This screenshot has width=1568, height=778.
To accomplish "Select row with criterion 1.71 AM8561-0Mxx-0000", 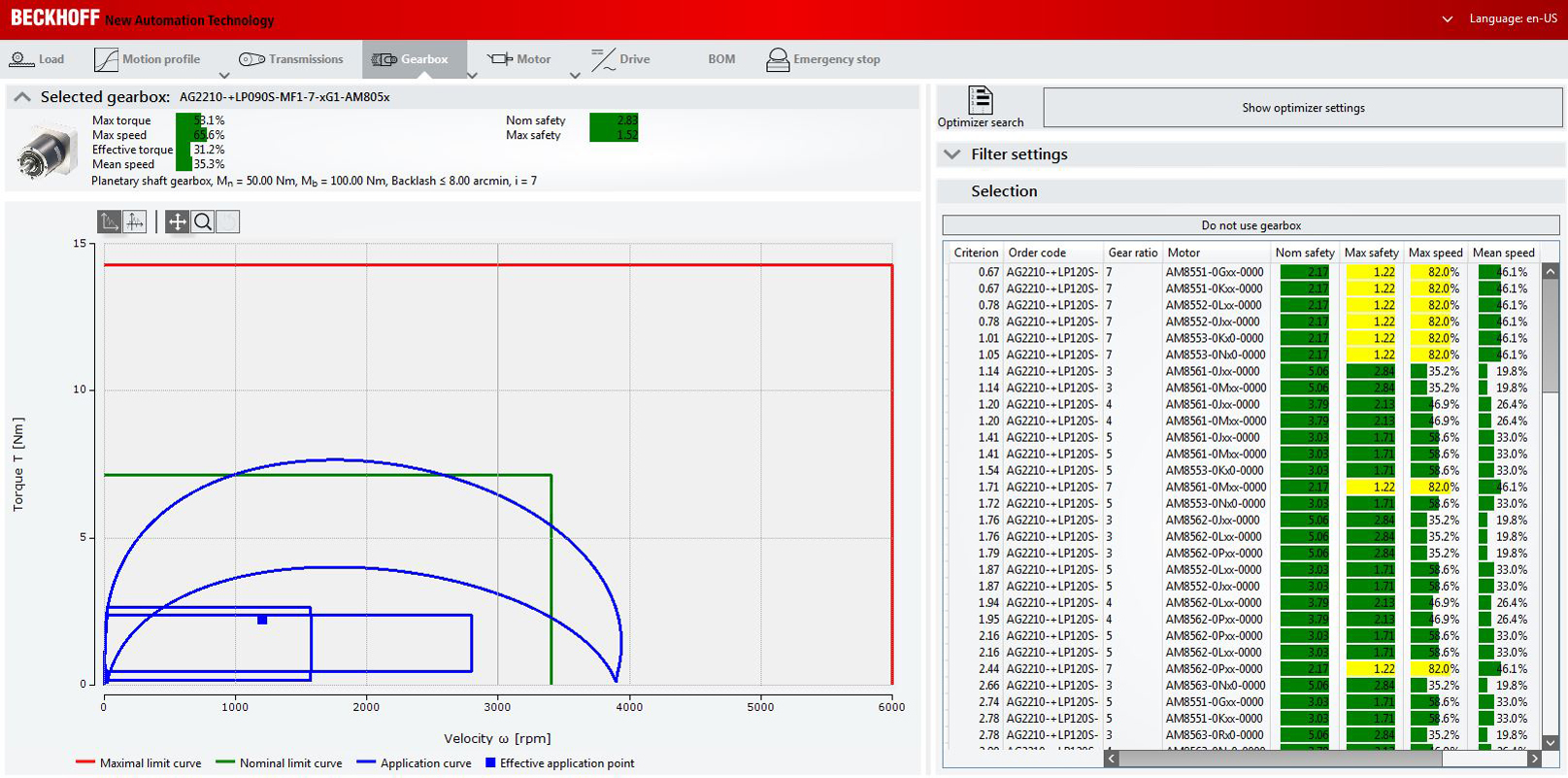I will (x=1242, y=487).
